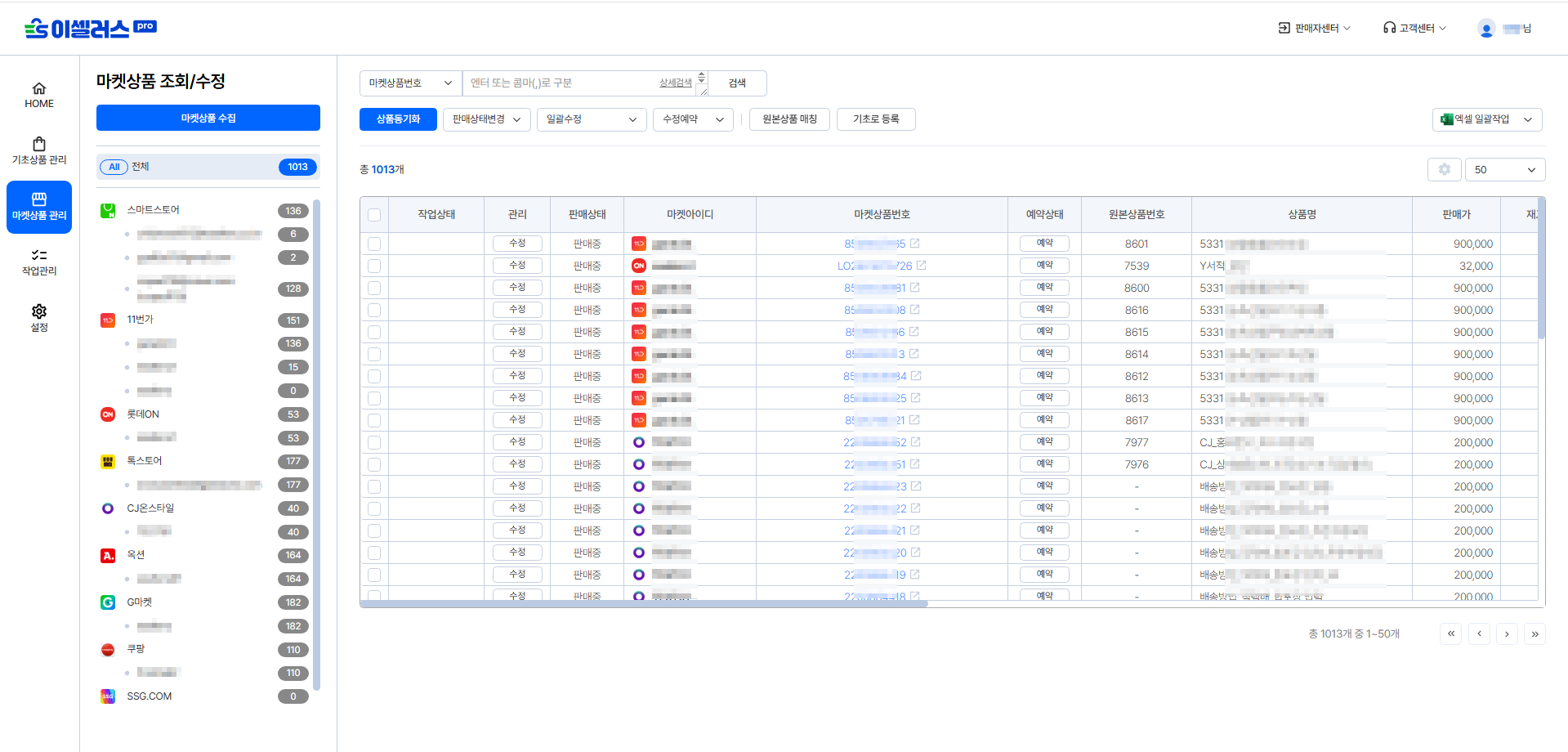The width and height of the screenshot is (1568, 752).
Task: Open 판매상태변경 dropdown
Action: click(487, 119)
